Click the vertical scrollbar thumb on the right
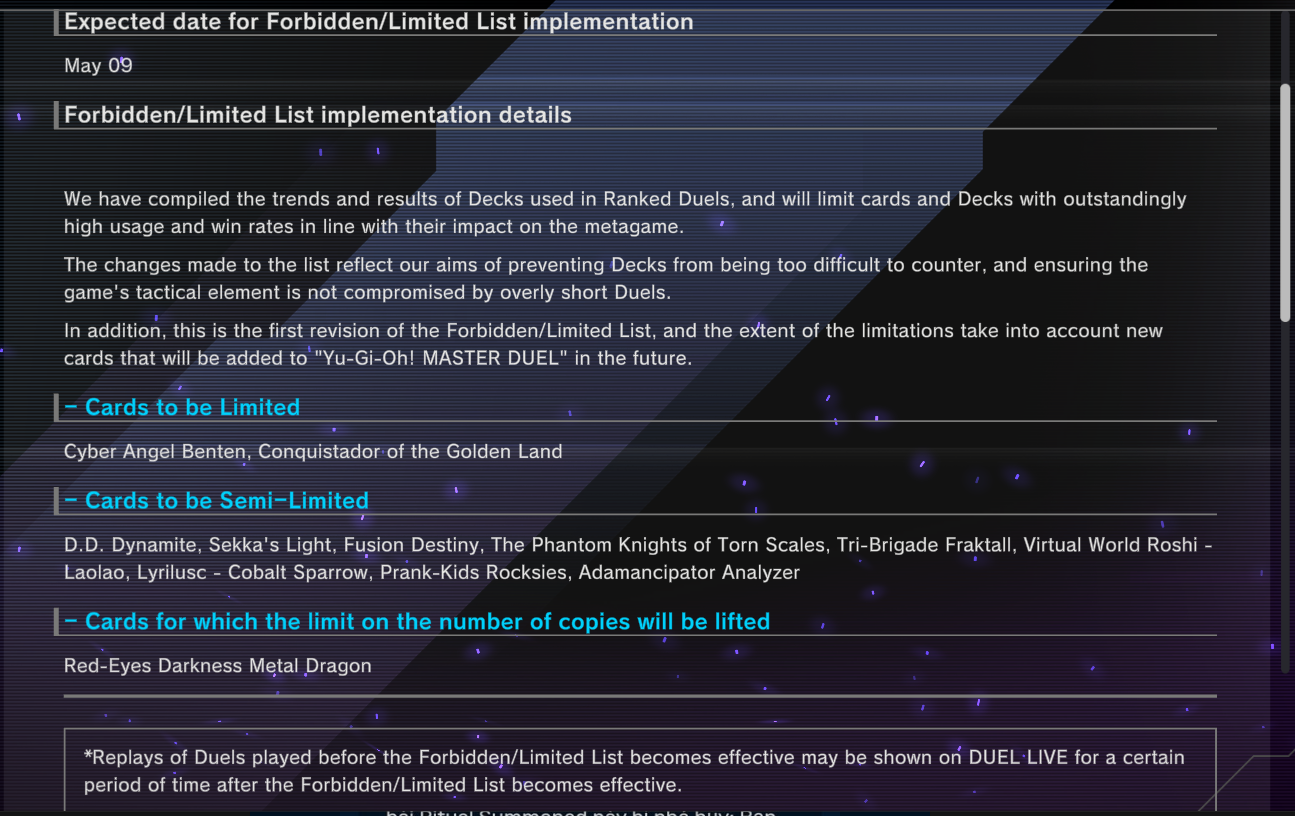The height and width of the screenshot is (816, 1295). pos(1285,202)
